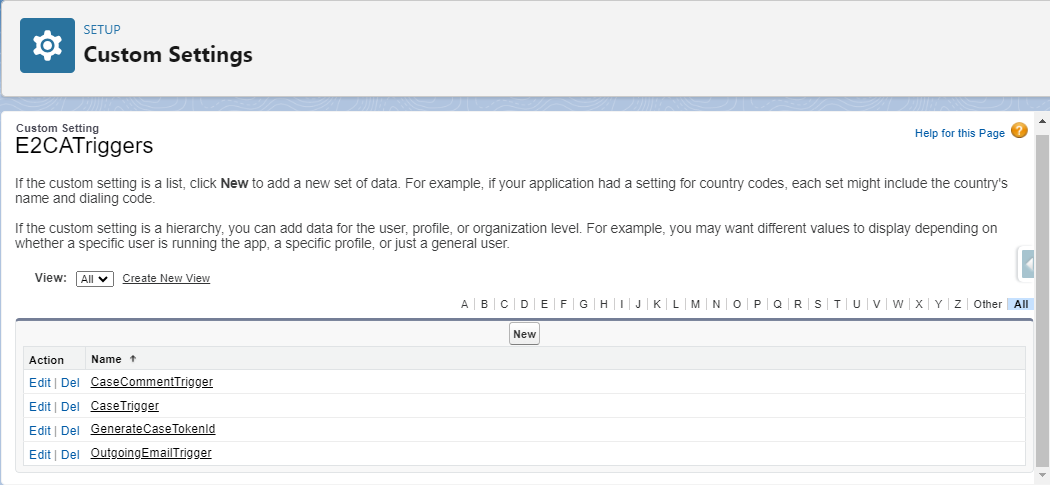The width and height of the screenshot is (1050, 485).
Task: Edit the GenerateCaseTokenId record
Action: [40, 431]
